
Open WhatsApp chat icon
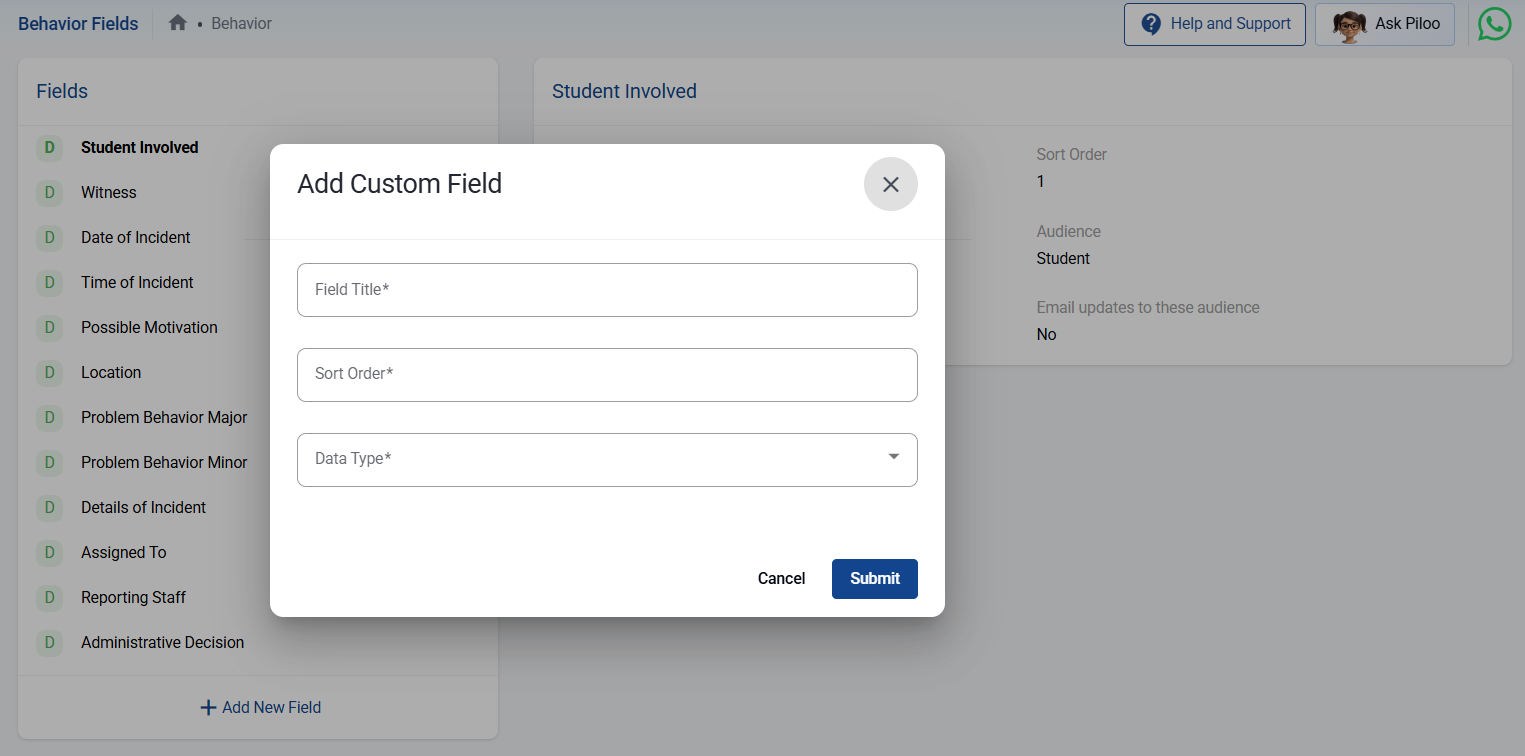[1494, 24]
